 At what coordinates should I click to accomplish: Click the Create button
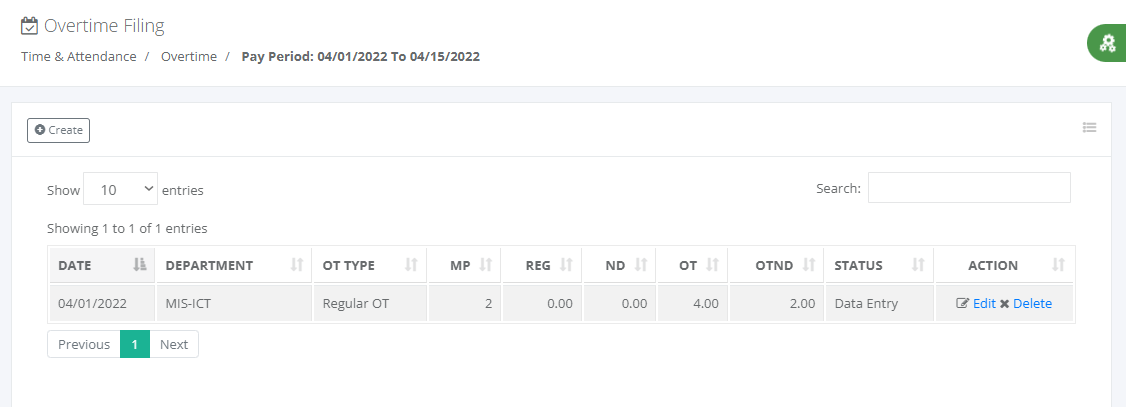(x=58, y=131)
